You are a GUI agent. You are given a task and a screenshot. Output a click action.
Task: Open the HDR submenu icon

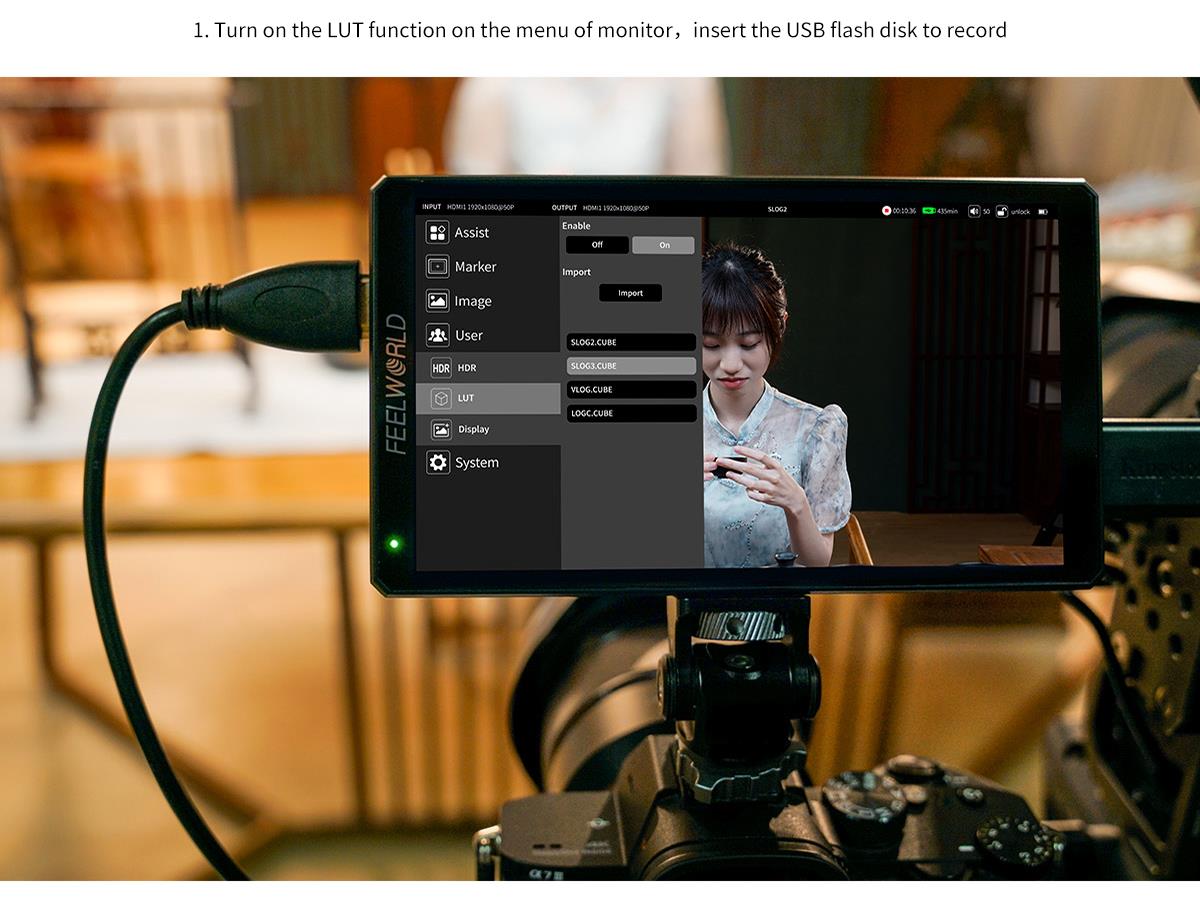(x=441, y=368)
